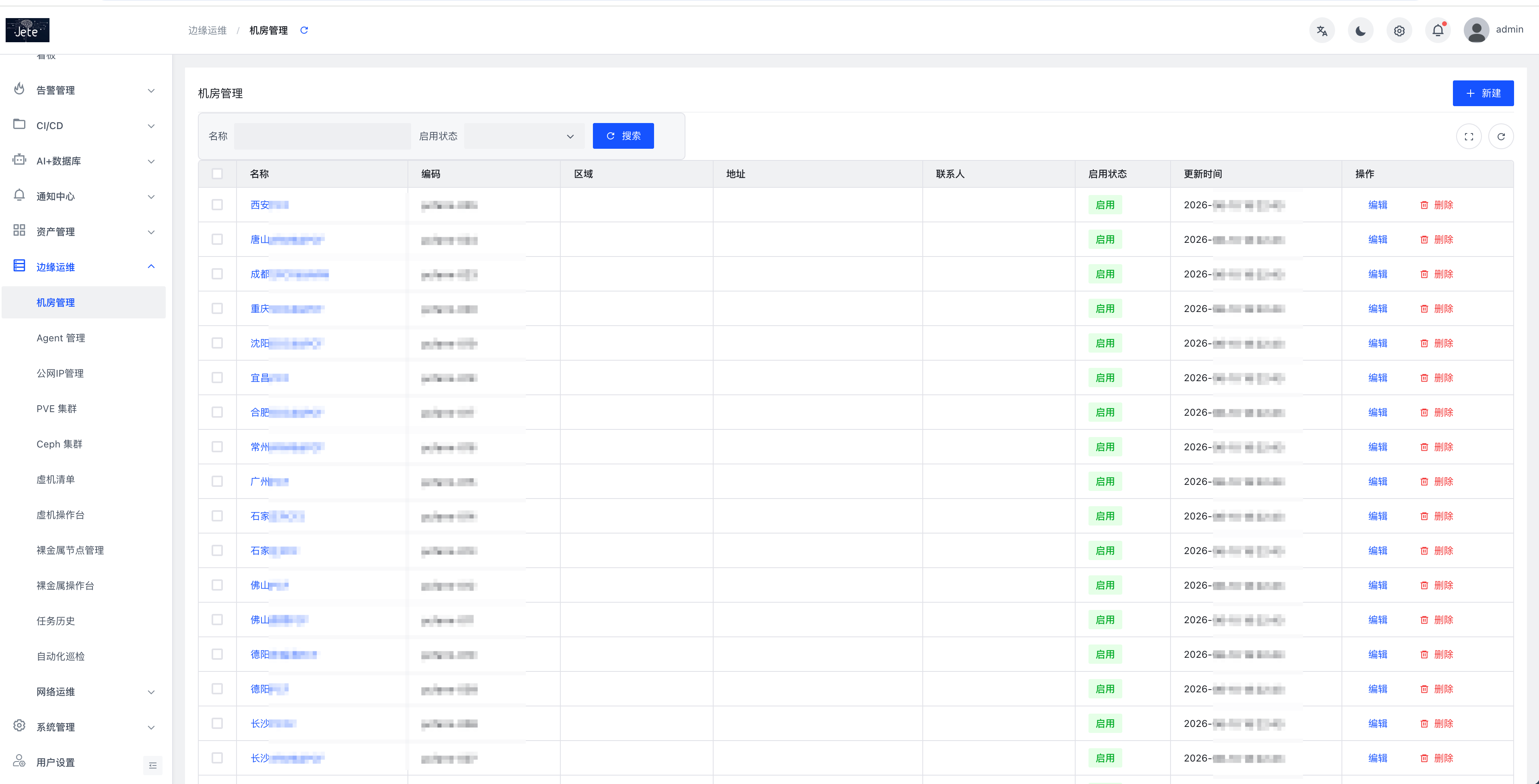The image size is (1539, 784).
Task: Delete the 唐山 row
Action: tap(1436, 240)
